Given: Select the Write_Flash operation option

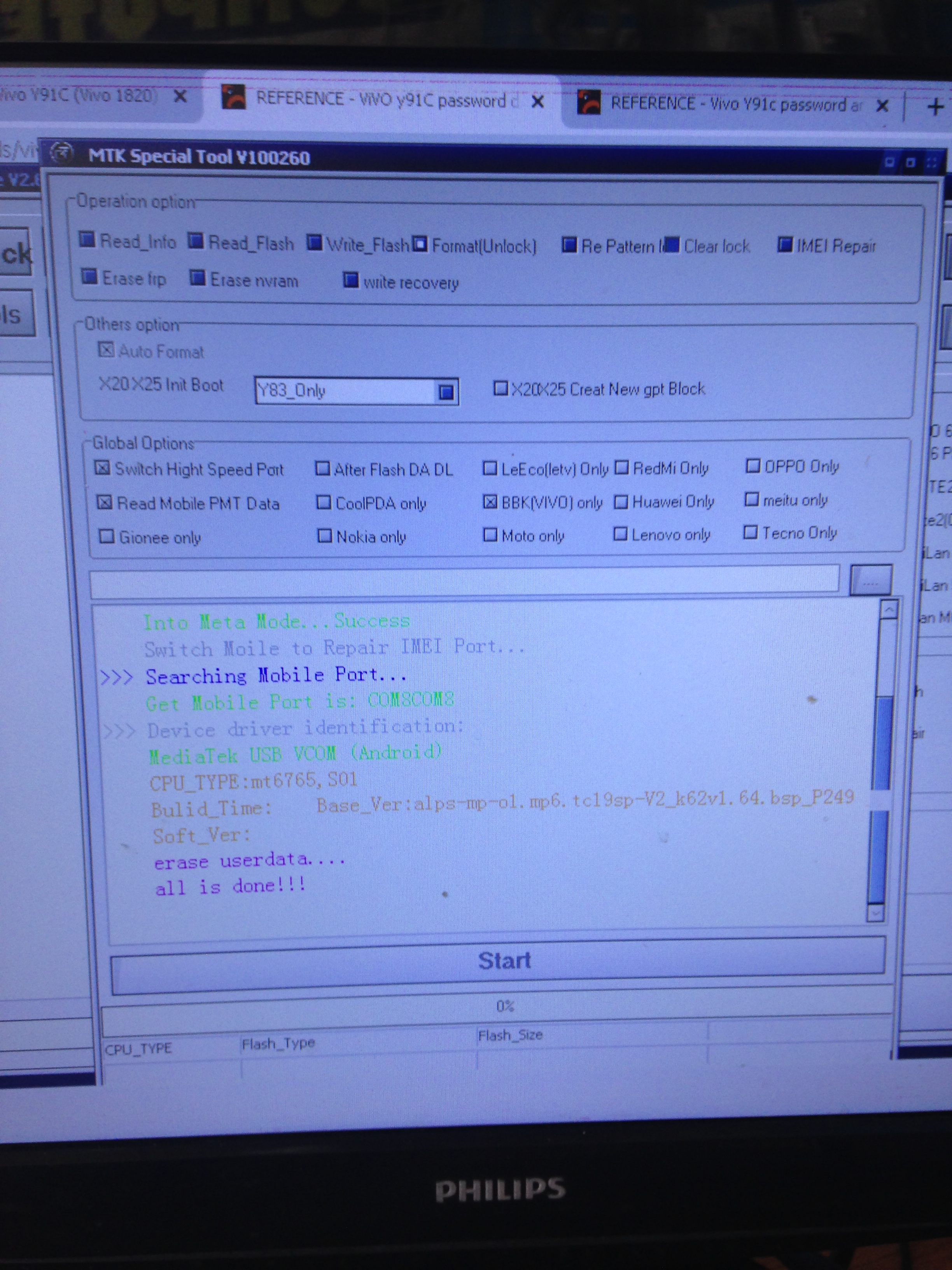Looking at the screenshot, I should (x=314, y=243).
